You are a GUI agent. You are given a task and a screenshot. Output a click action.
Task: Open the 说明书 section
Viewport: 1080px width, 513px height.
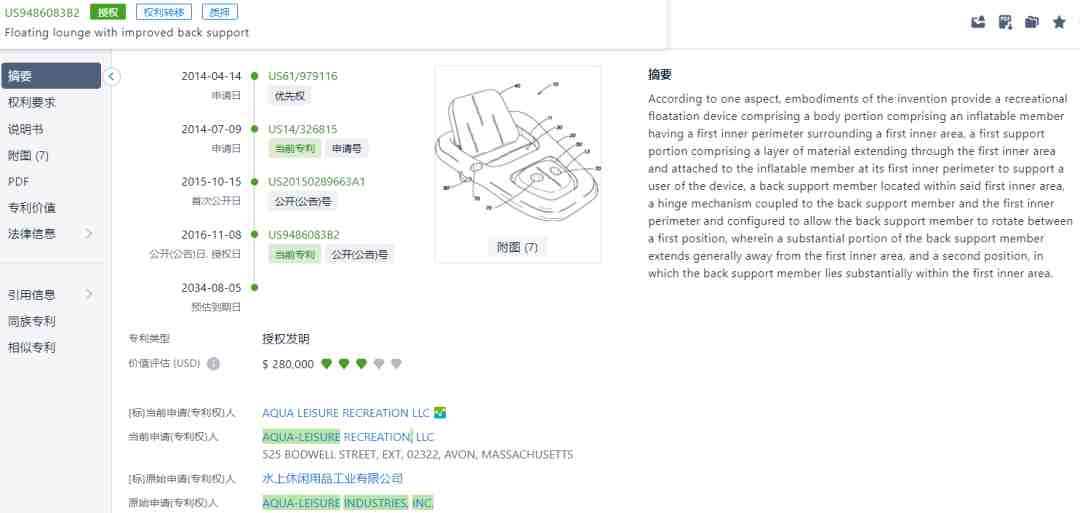click(25, 129)
